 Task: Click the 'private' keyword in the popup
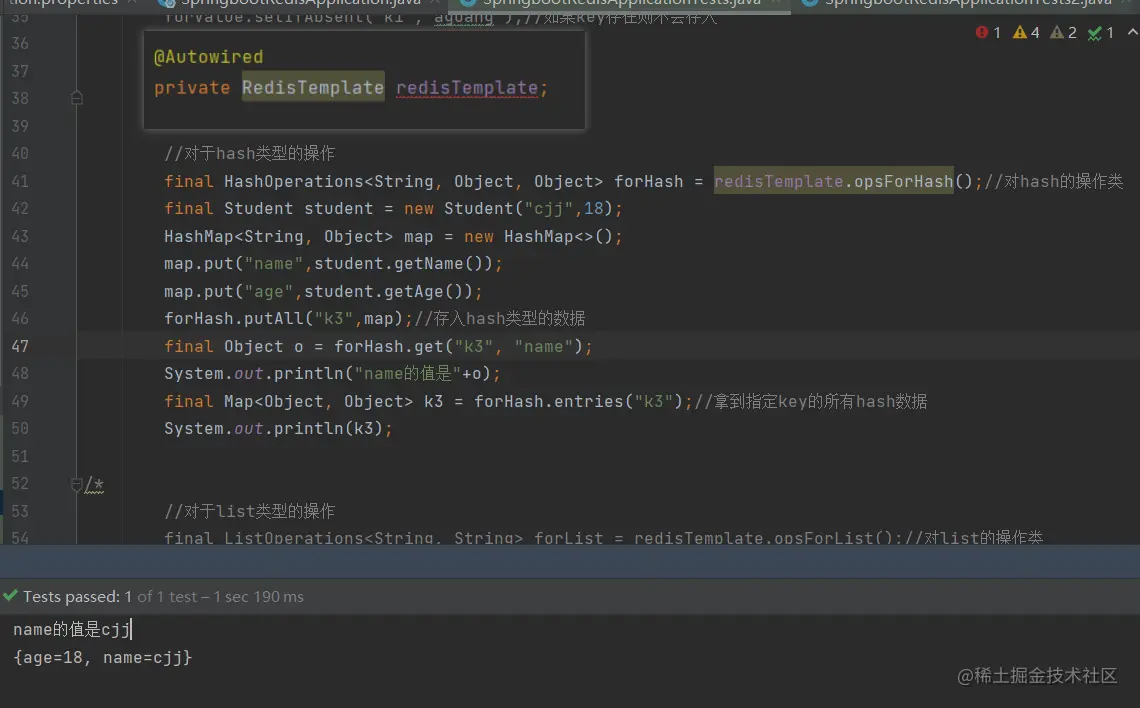coord(192,88)
